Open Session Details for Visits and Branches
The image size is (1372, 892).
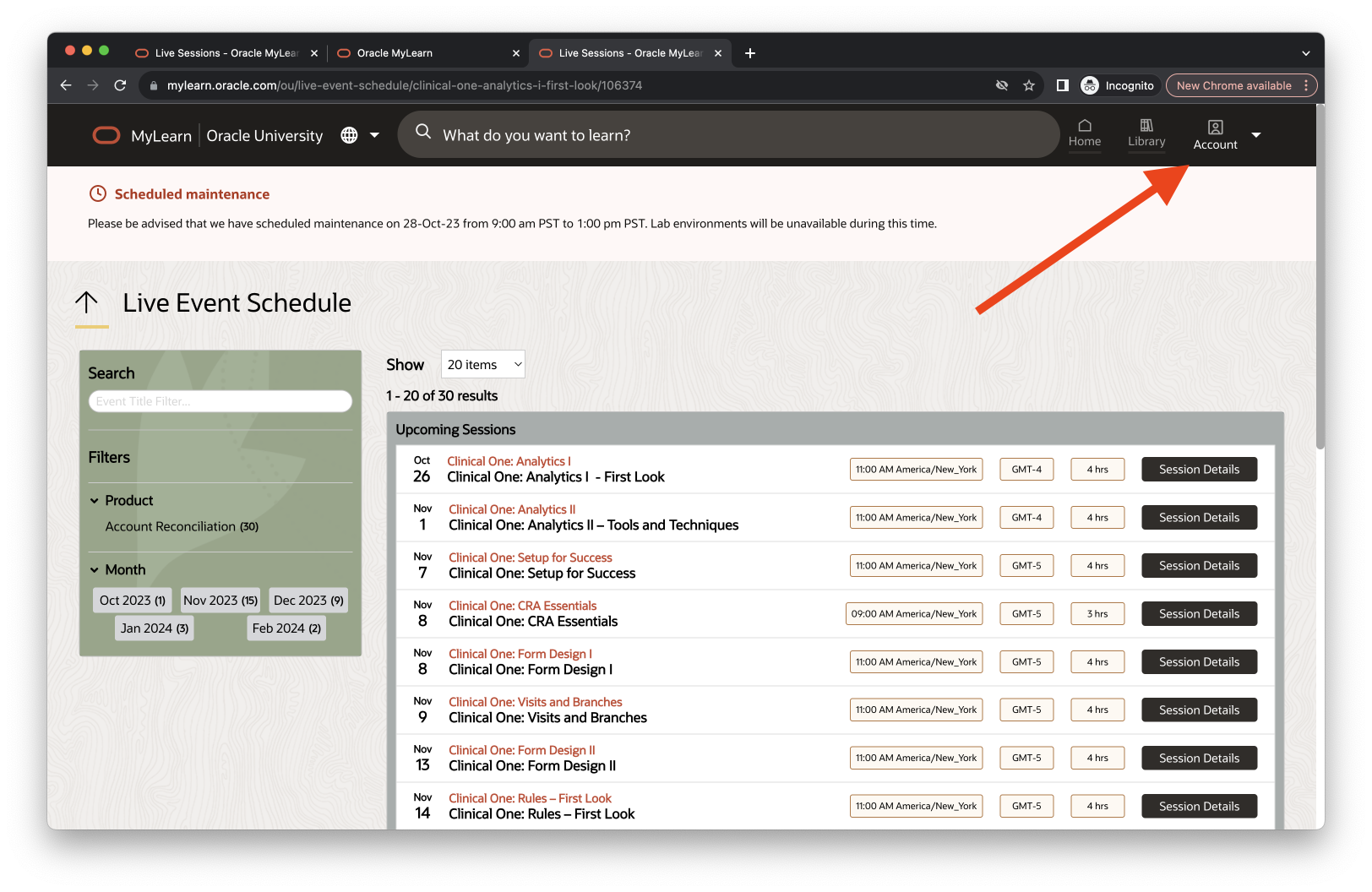click(x=1199, y=710)
